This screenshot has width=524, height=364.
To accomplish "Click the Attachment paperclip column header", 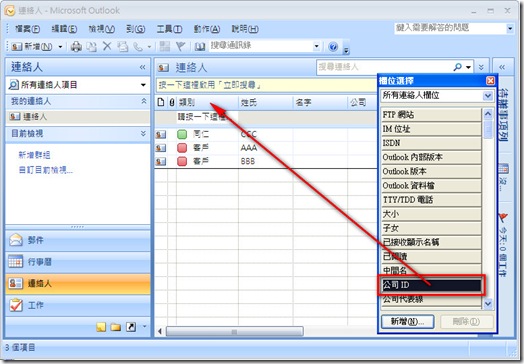I will point(172,102).
